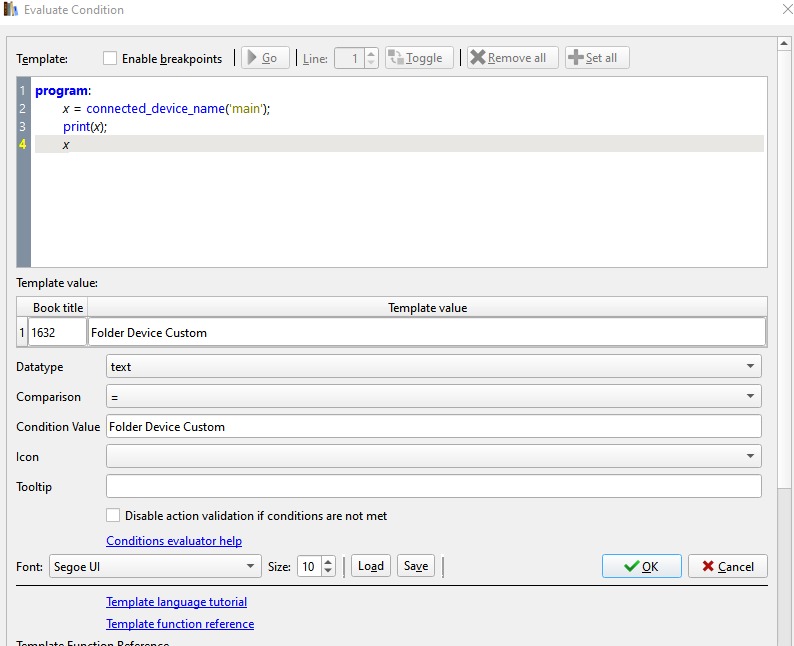Select the 1632 book title cell
This screenshot has width=794, height=646.
click(x=57, y=332)
